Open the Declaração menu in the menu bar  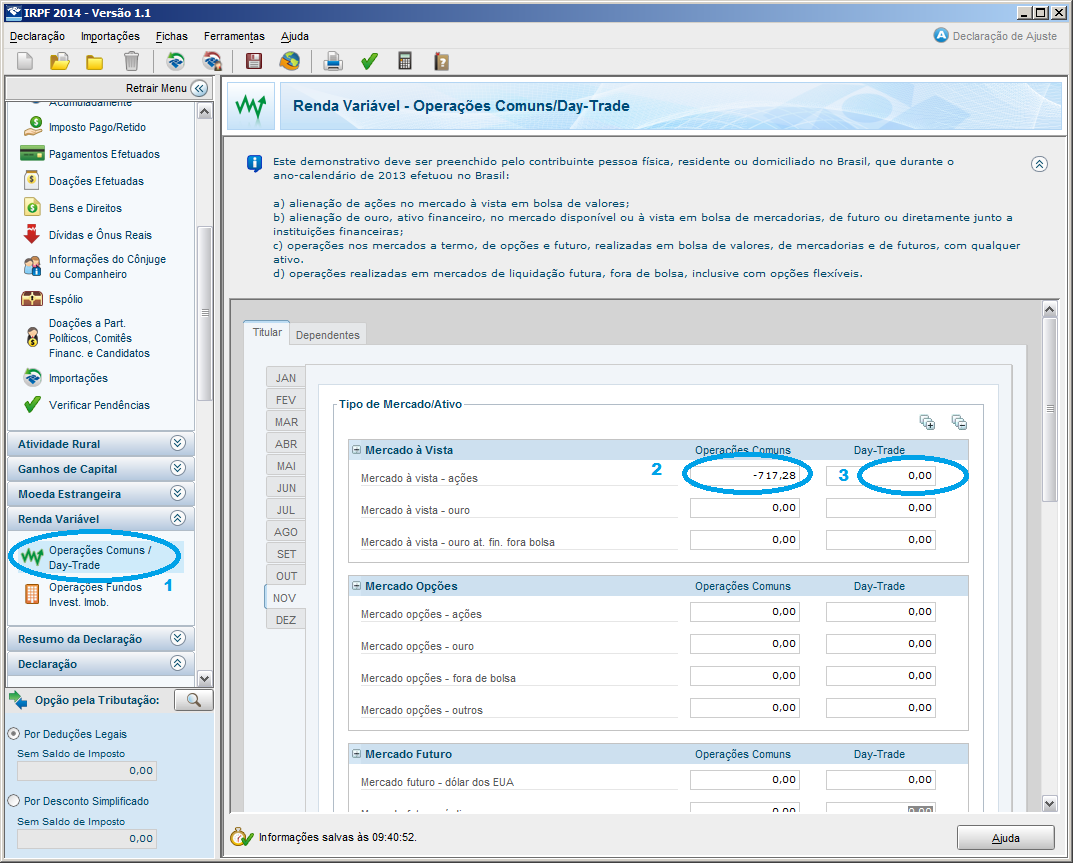[x=38, y=36]
